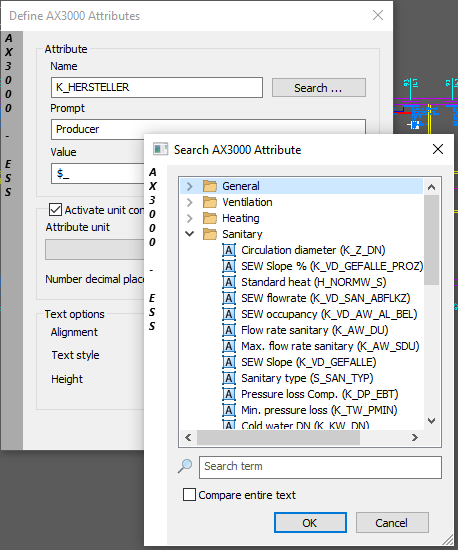Click Cancel in the search dialog
This screenshot has height=550, width=458.
pos(392,523)
